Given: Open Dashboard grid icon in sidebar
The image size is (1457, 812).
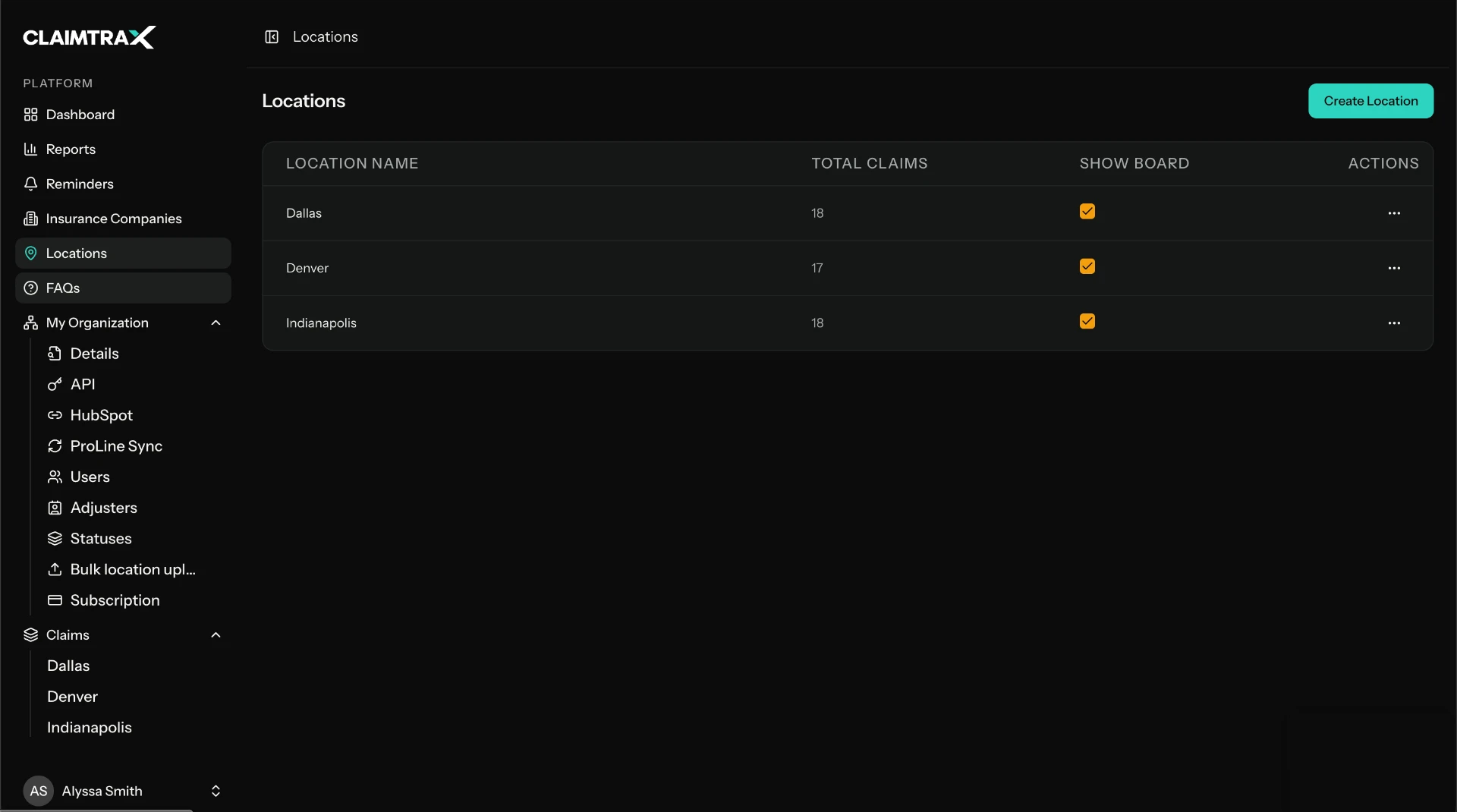Looking at the screenshot, I should pos(30,115).
